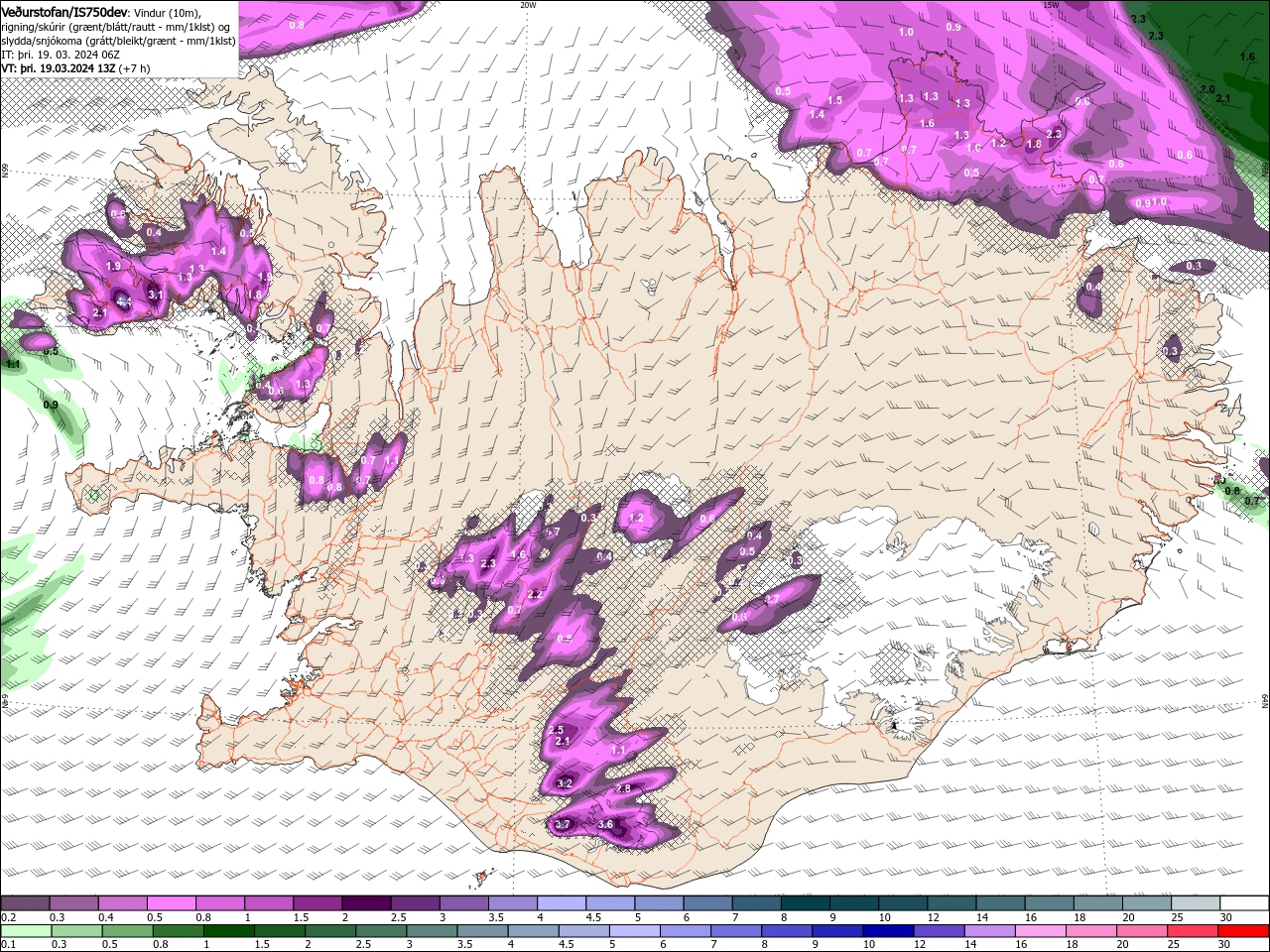Pick the darkest green 1–1.5 swatch on the lower scale
Screen dimensions: 1270x952
tap(228, 931)
